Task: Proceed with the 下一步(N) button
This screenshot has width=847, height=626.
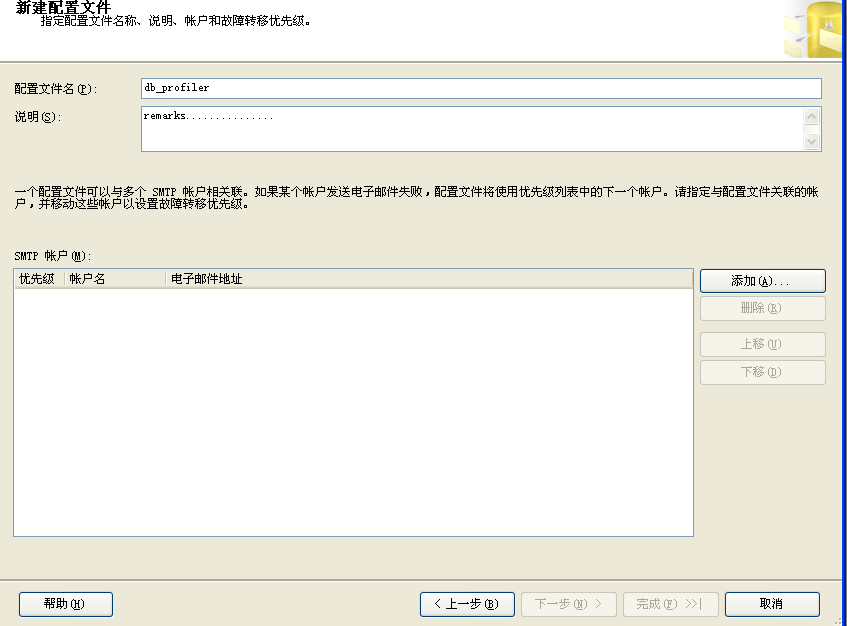Action: [568, 604]
